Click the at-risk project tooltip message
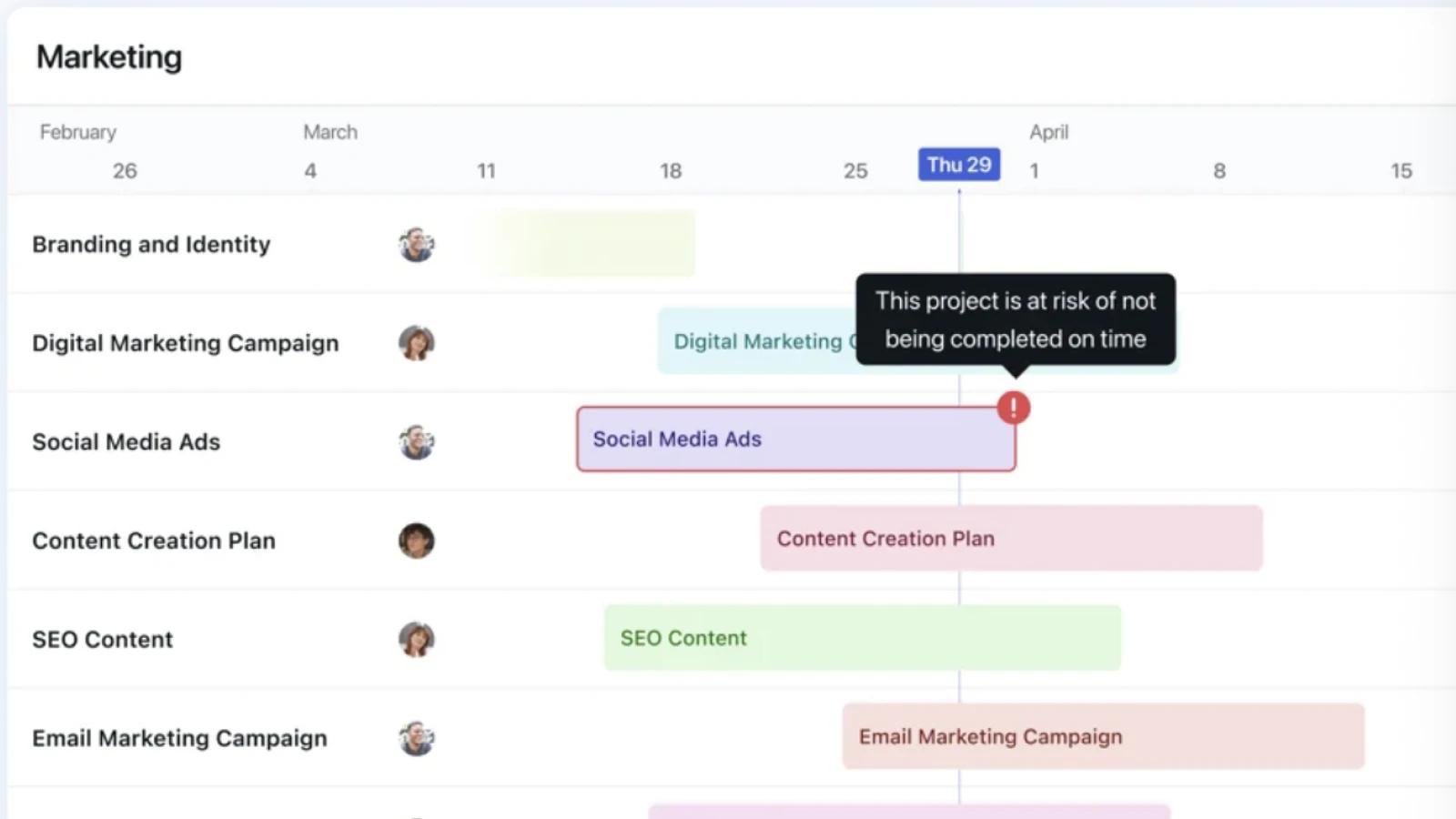 pos(1016,319)
